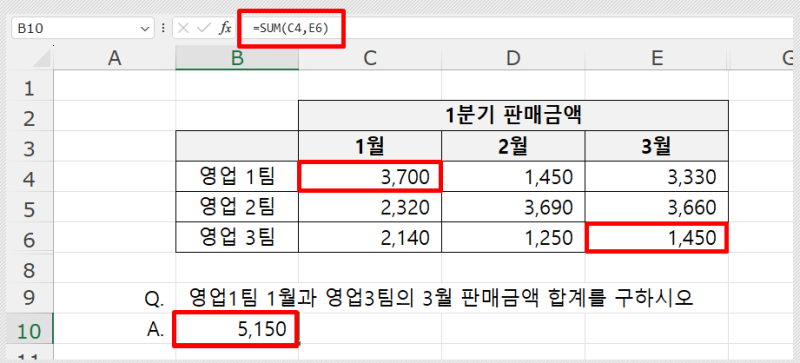Image resolution: width=800 pixels, height=363 pixels.
Task: Select column D header
Action: [513, 59]
